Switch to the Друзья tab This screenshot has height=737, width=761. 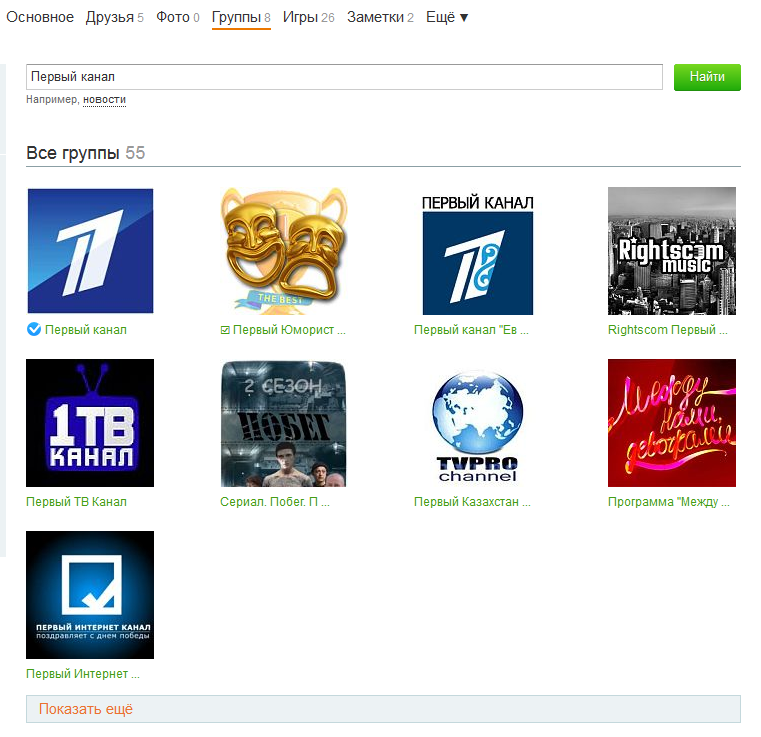tap(115, 17)
